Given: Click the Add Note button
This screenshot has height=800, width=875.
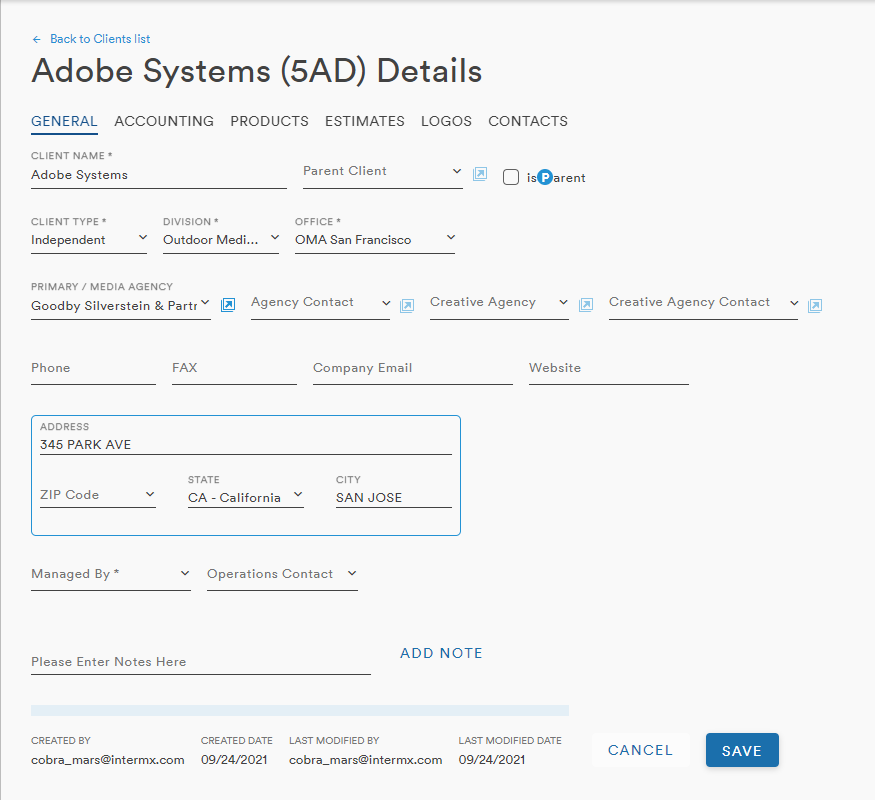Looking at the screenshot, I should click(441, 653).
